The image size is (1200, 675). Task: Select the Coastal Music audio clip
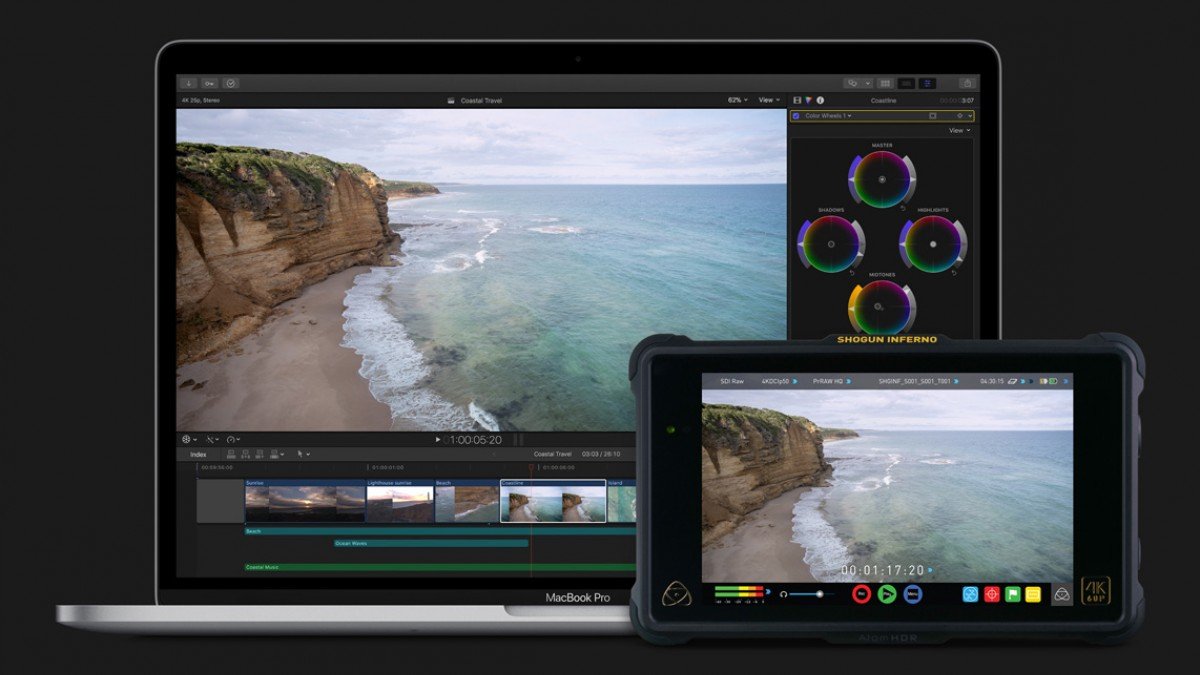(440, 567)
